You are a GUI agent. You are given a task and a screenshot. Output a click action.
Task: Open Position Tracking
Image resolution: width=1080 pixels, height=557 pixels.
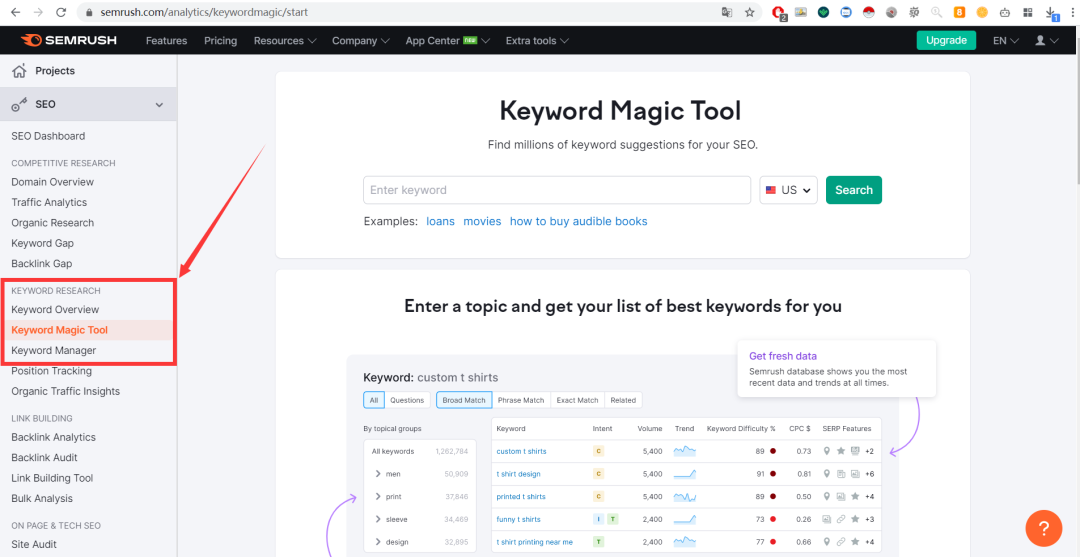[52, 371]
